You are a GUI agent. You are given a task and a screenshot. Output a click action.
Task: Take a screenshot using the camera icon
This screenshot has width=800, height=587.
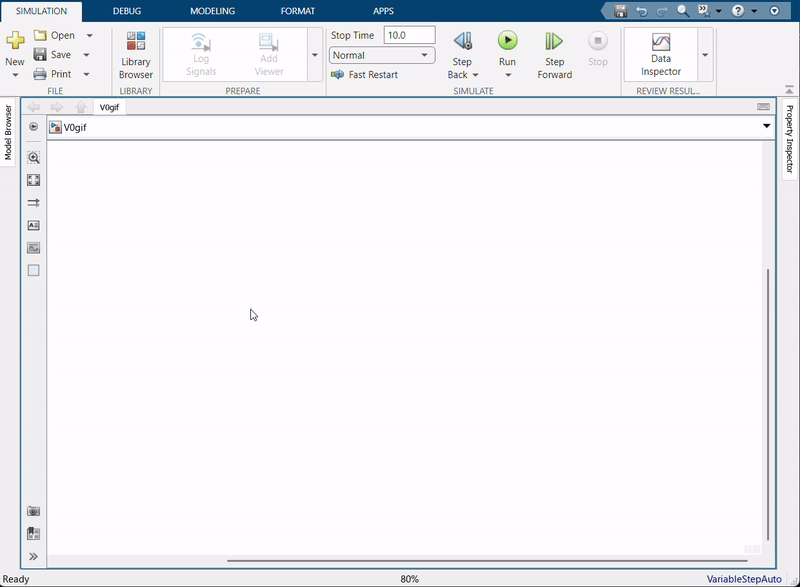(33, 511)
